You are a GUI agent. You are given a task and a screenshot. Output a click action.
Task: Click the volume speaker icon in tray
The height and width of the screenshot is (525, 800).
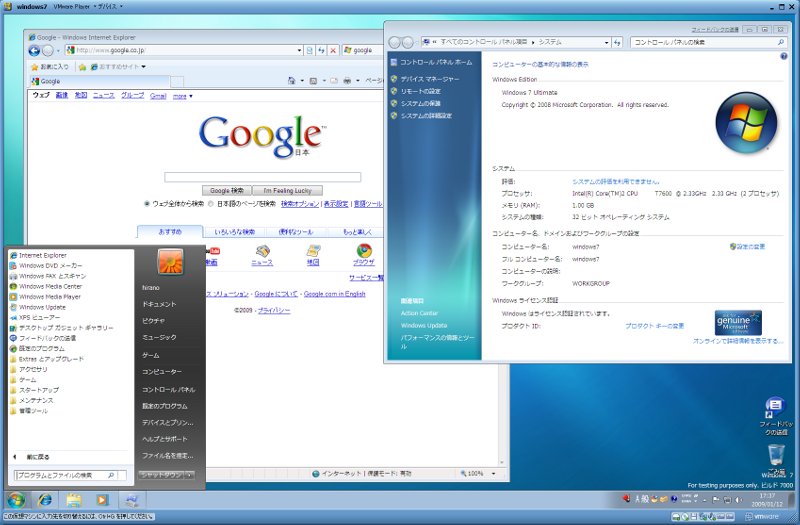(x=738, y=500)
